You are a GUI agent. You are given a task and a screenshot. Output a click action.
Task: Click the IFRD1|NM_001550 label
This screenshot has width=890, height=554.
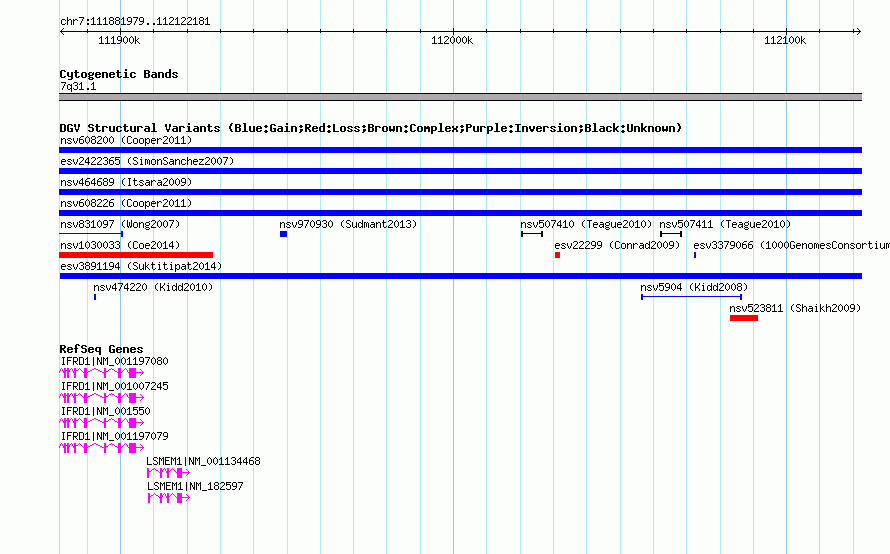pos(105,411)
